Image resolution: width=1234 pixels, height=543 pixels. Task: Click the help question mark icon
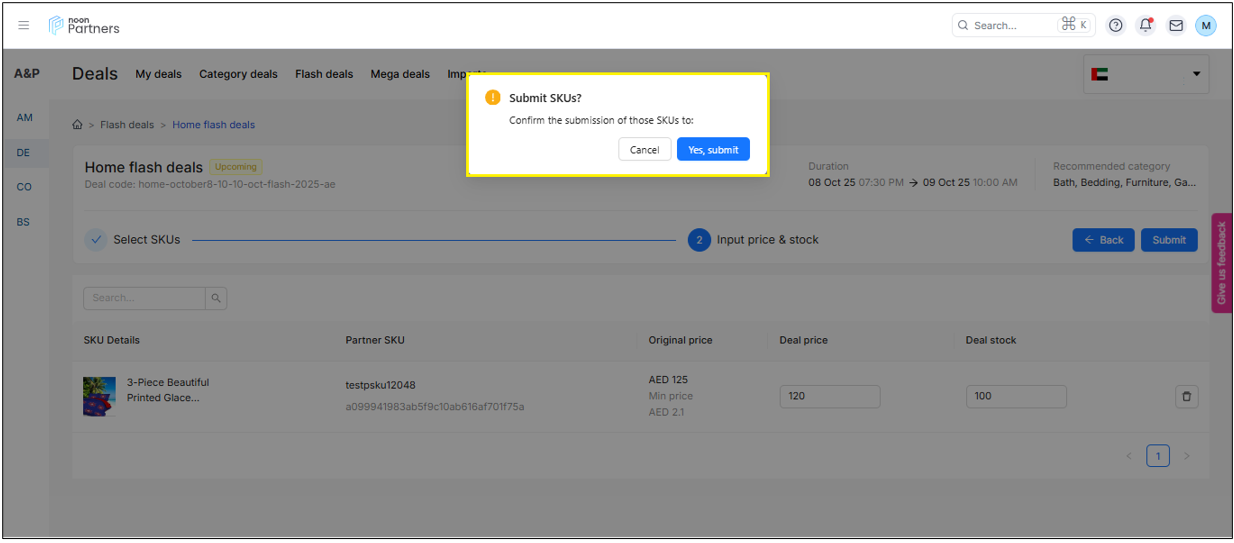pyautogui.click(x=1116, y=25)
